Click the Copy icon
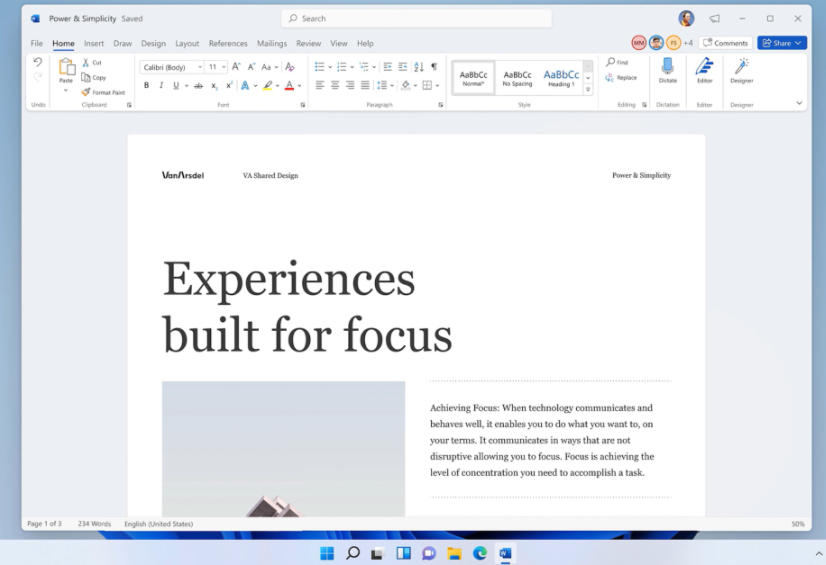 [x=87, y=77]
